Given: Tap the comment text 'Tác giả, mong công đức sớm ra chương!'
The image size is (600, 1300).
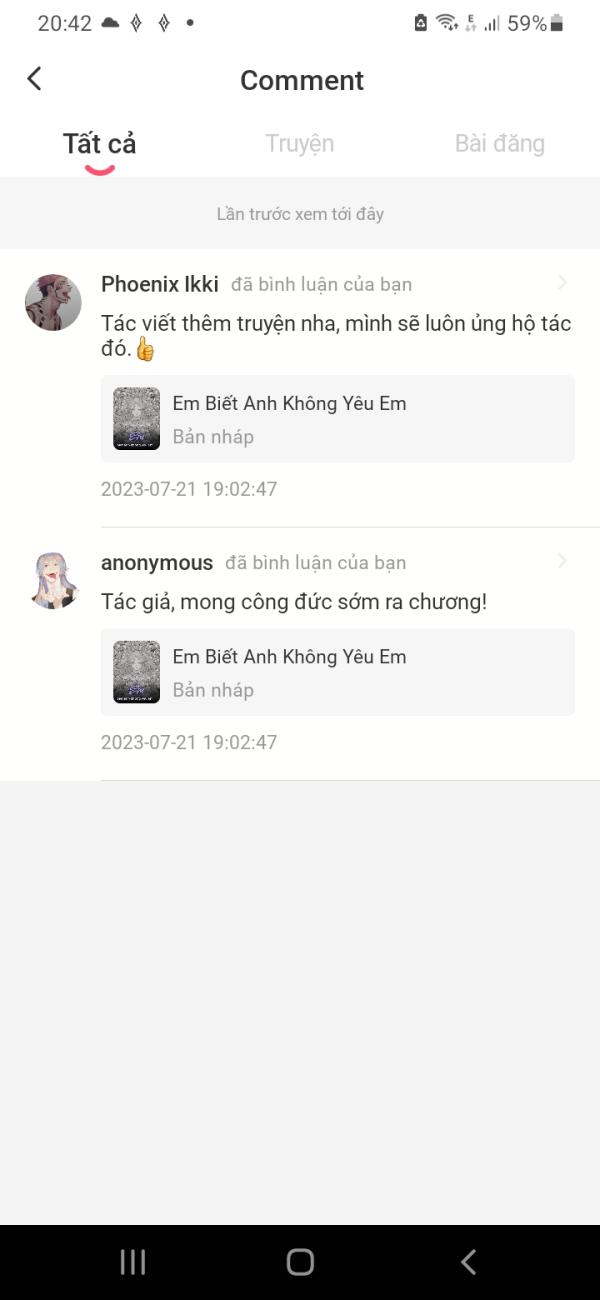Looking at the screenshot, I should (294, 602).
